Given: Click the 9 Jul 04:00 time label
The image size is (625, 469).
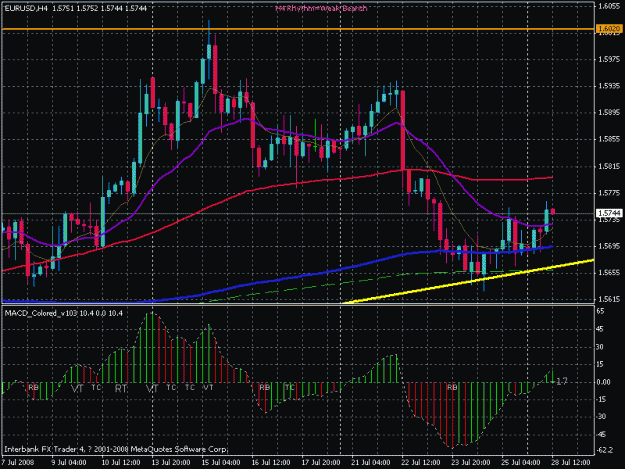Looking at the screenshot, I should point(69,462).
